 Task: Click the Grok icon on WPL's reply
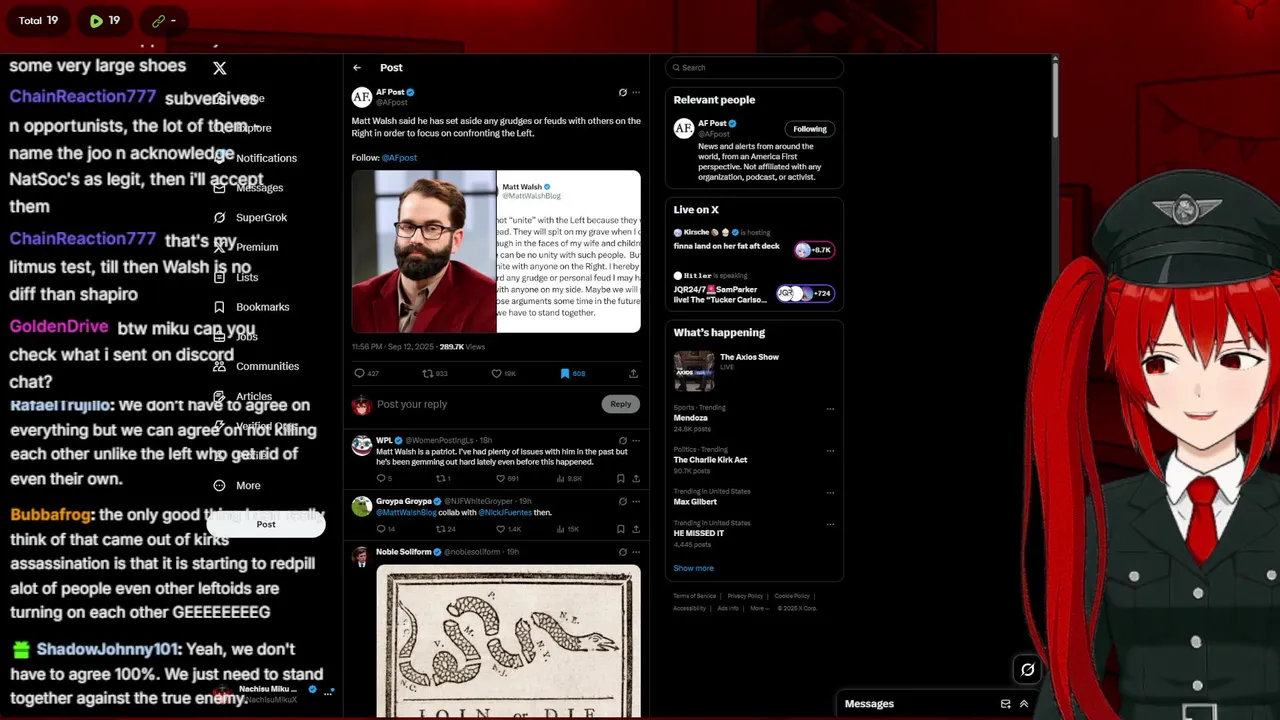[x=622, y=441]
